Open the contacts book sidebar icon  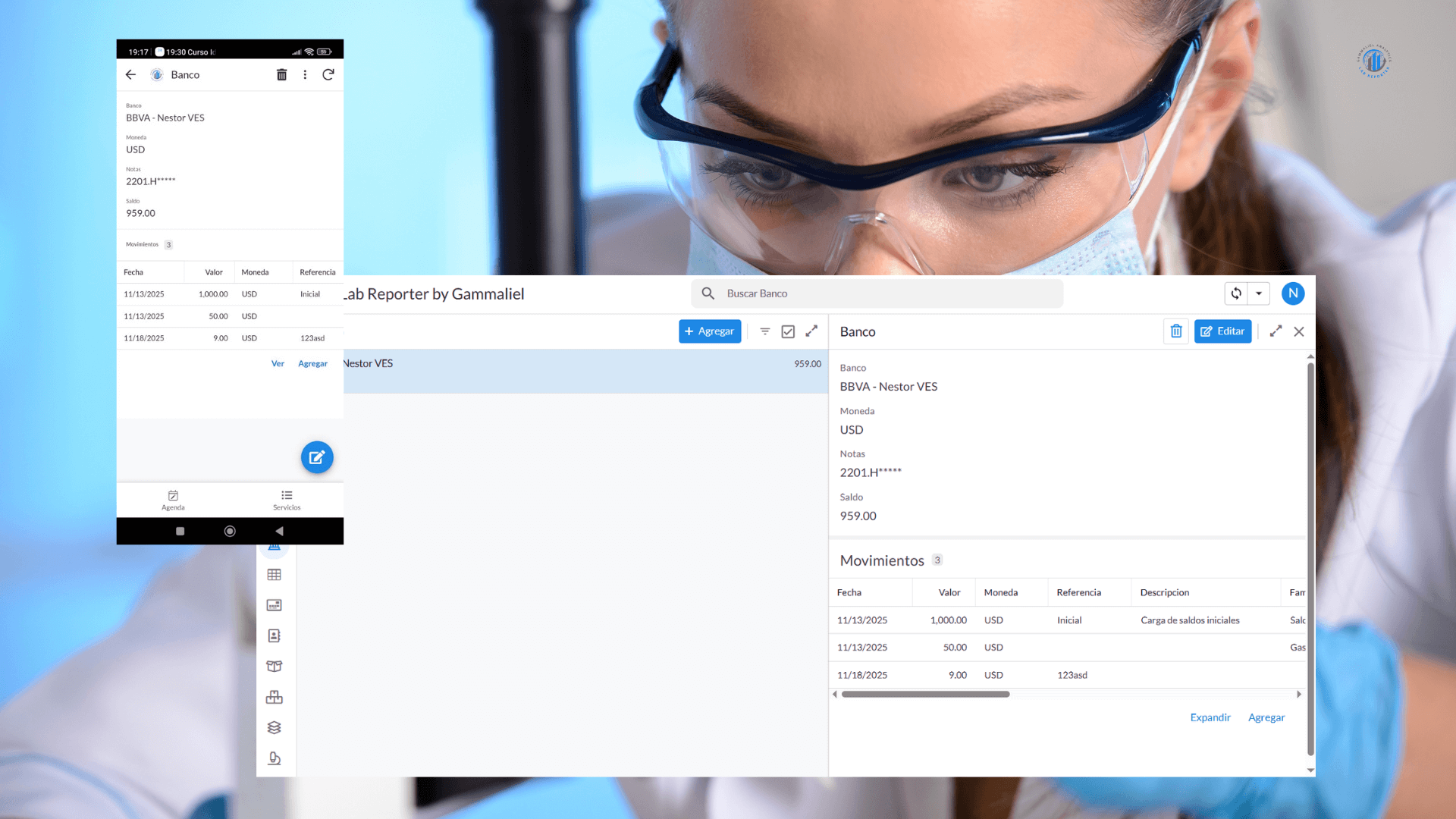pos(275,635)
